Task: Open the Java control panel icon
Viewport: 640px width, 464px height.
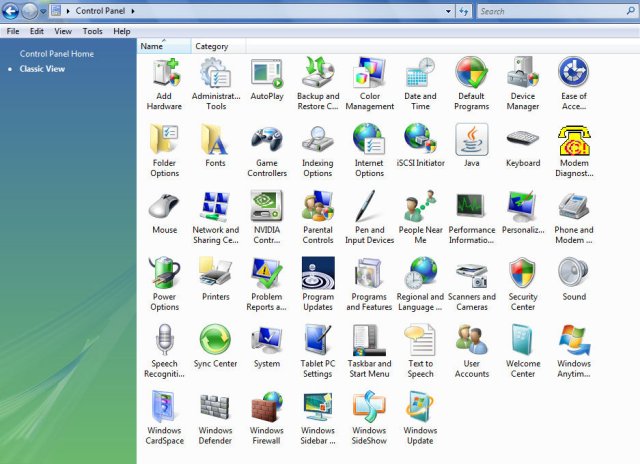Action: (x=471, y=146)
